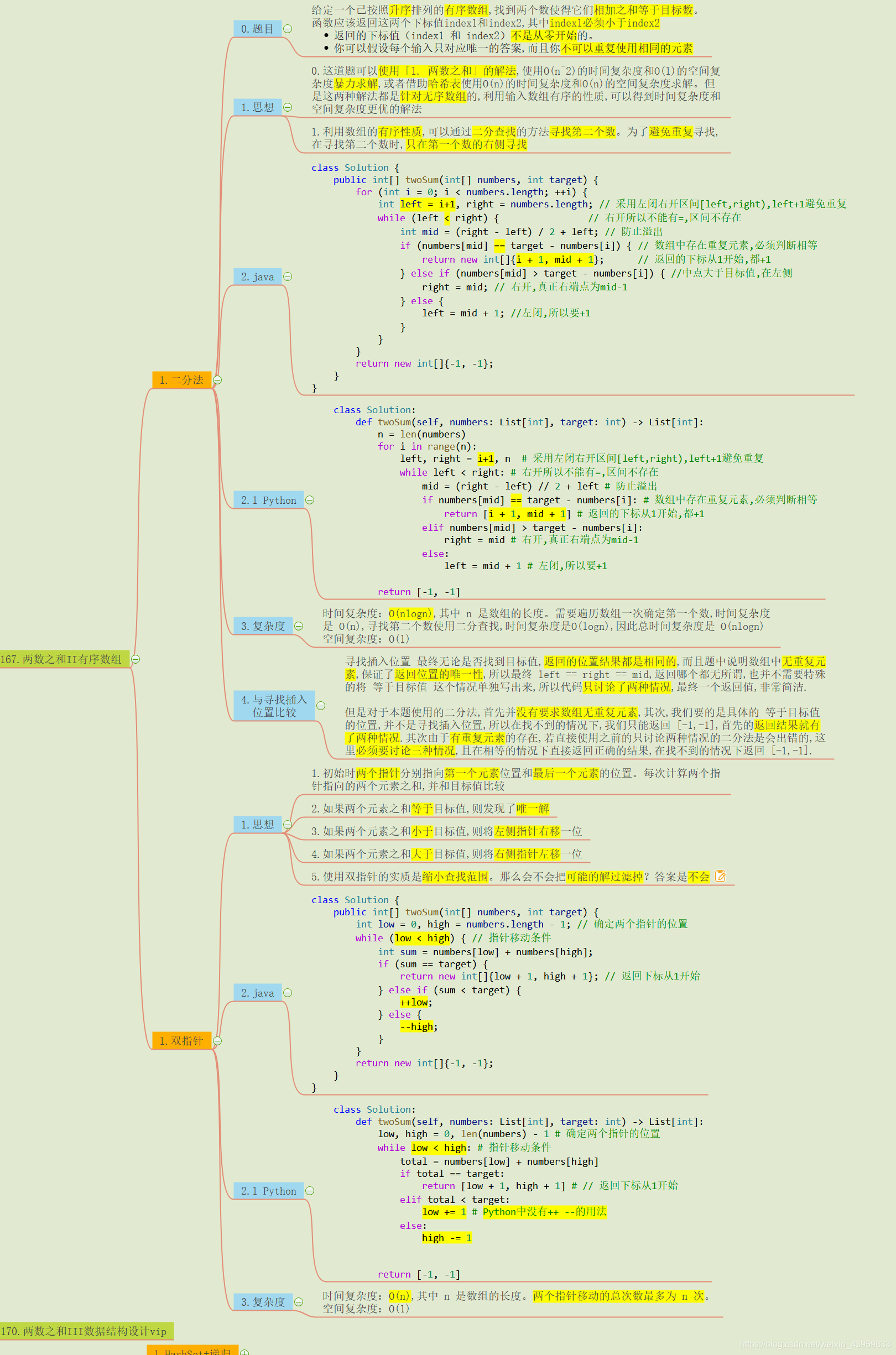Click the note starting '1. 利用数组的有序性质'
The width and height of the screenshot is (896, 1355).
[x=514, y=138]
